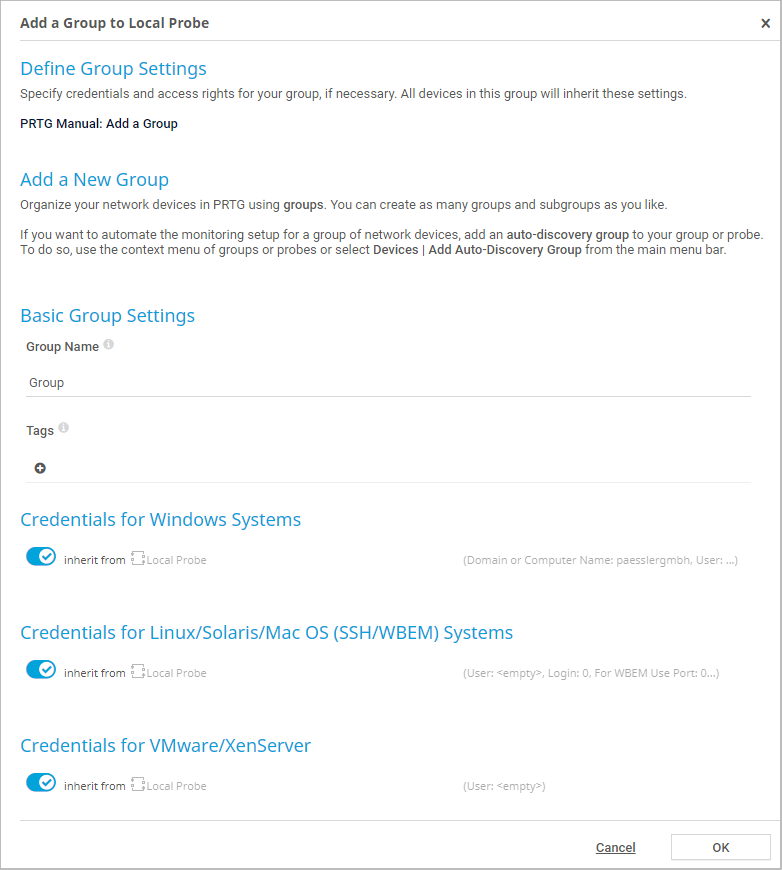Viewport: 782px width, 870px height.
Task: Expand the Windows credentials summary with Domain text
Action: coord(599,560)
